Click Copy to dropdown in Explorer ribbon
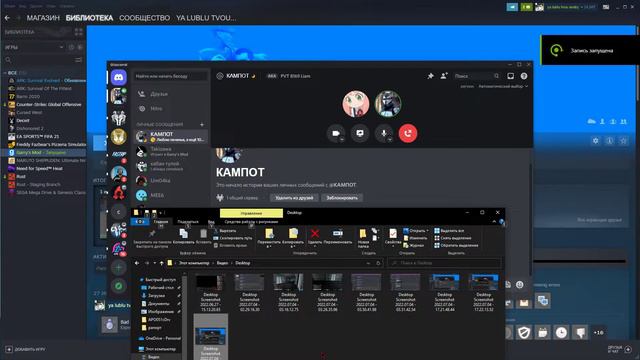 pyautogui.click(x=293, y=238)
